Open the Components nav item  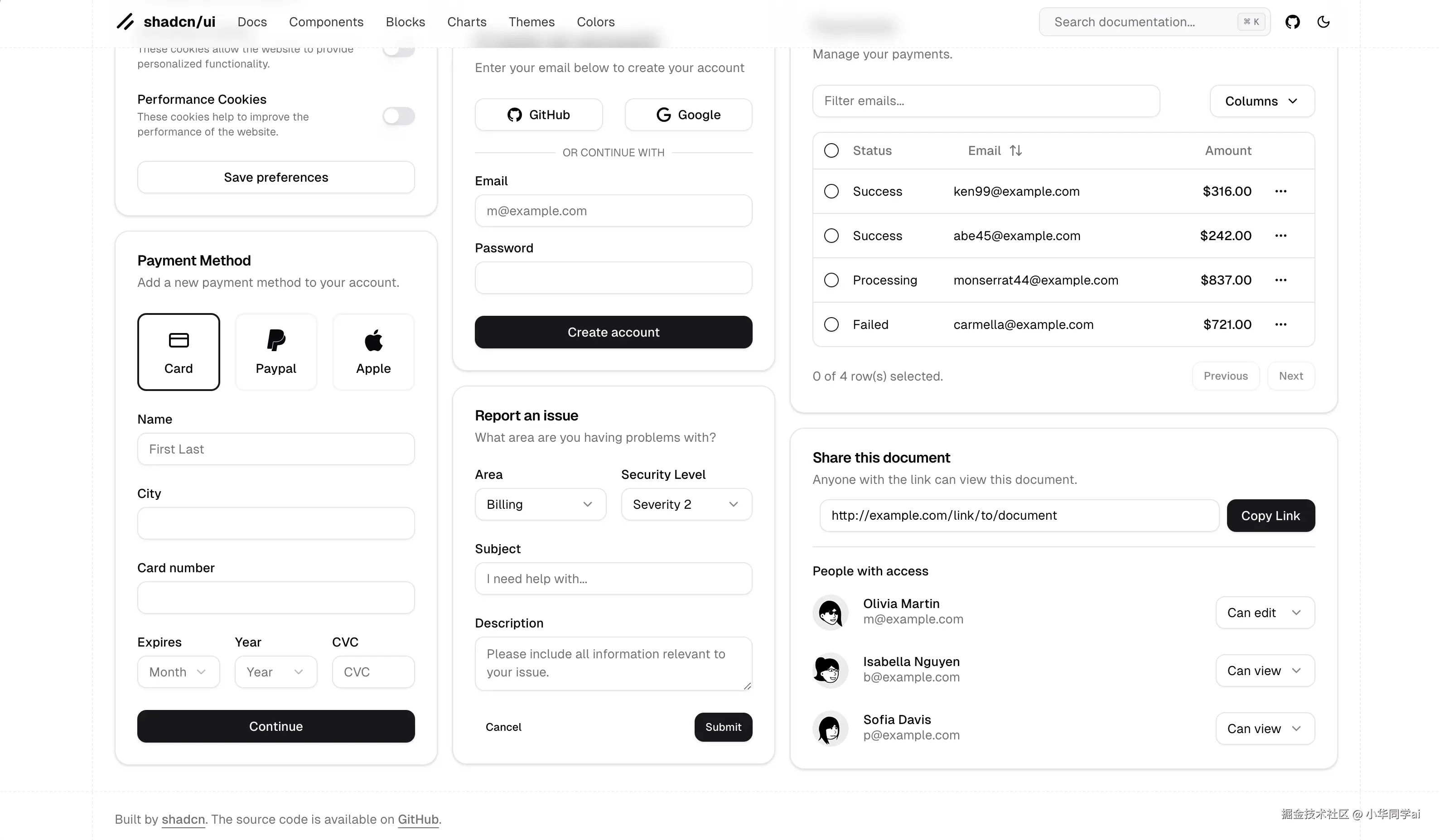326,22
